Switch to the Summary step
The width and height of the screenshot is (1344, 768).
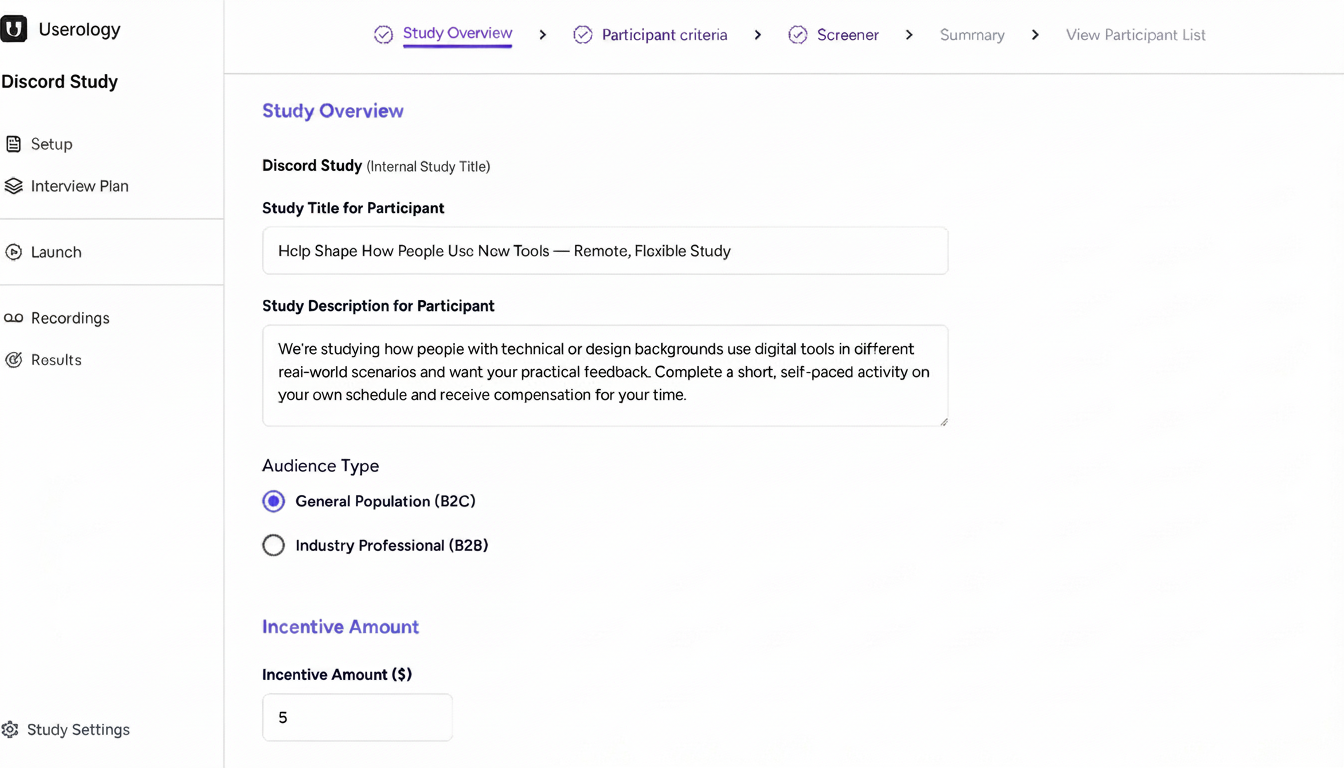(971, 34)
